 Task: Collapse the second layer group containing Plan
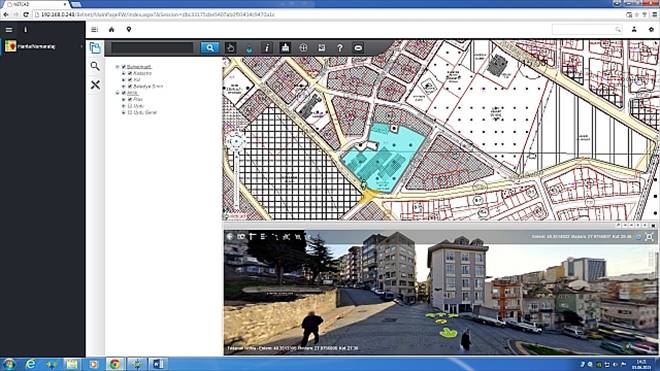point(118,93)
